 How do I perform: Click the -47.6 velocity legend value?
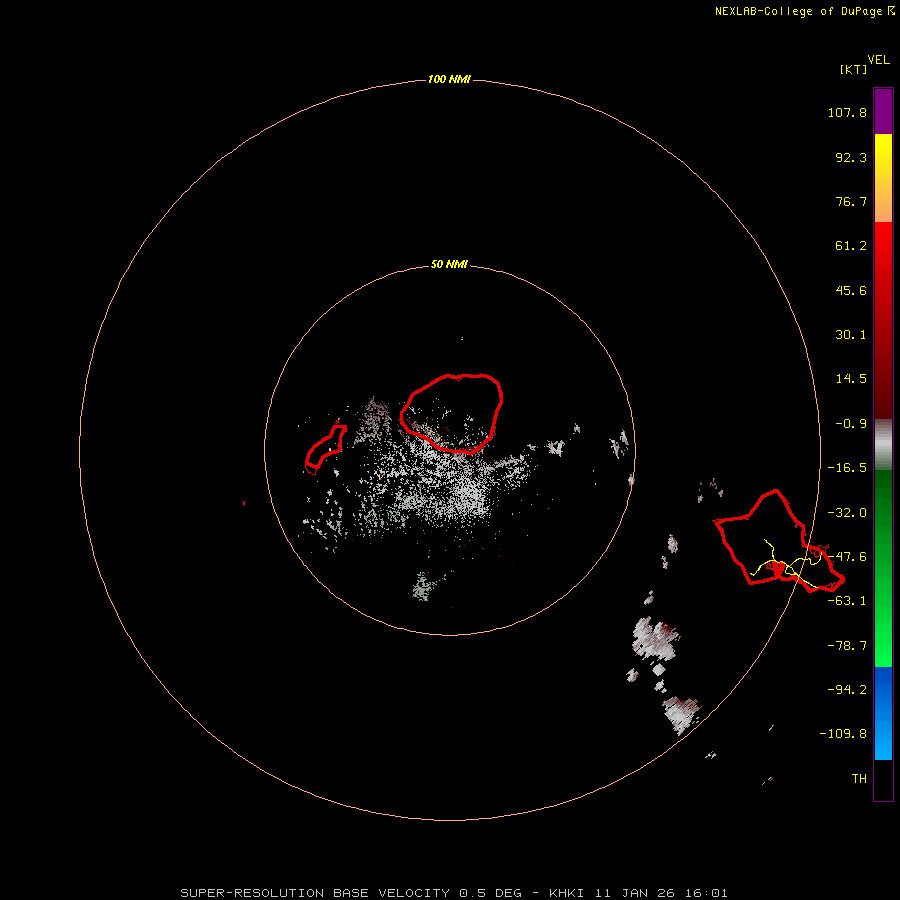pyautogui.click(x=847, y=557)
